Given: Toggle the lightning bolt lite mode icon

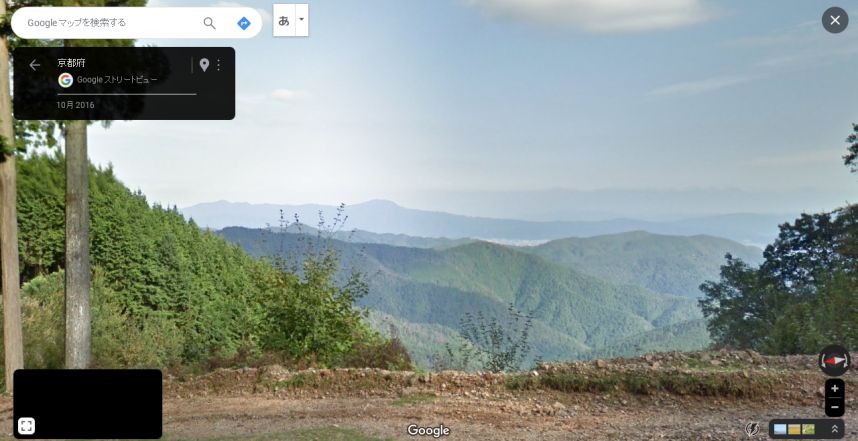Looking at the screenshot, I should [752, 429].
